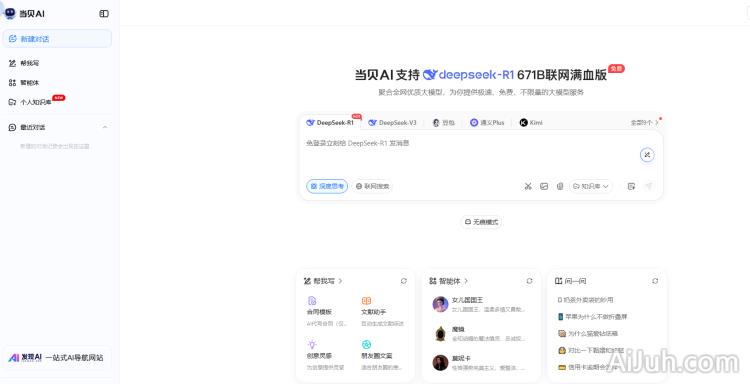This screenshot has height=384, width=750.
Task: Click the scissors screenshot icon
Action: pyautogui.click(x=528, y=186)
